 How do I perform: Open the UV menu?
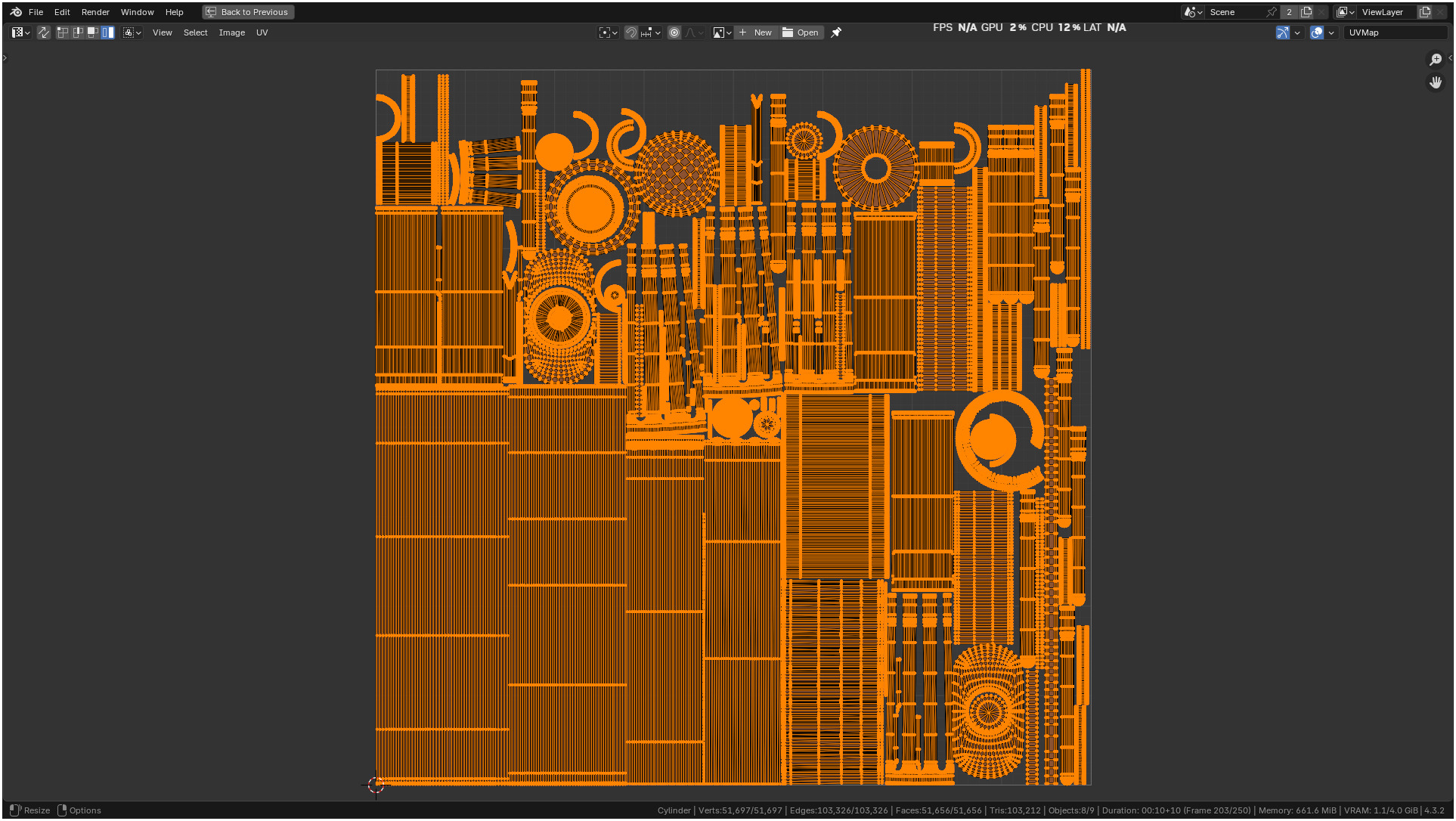pos(262,33)
